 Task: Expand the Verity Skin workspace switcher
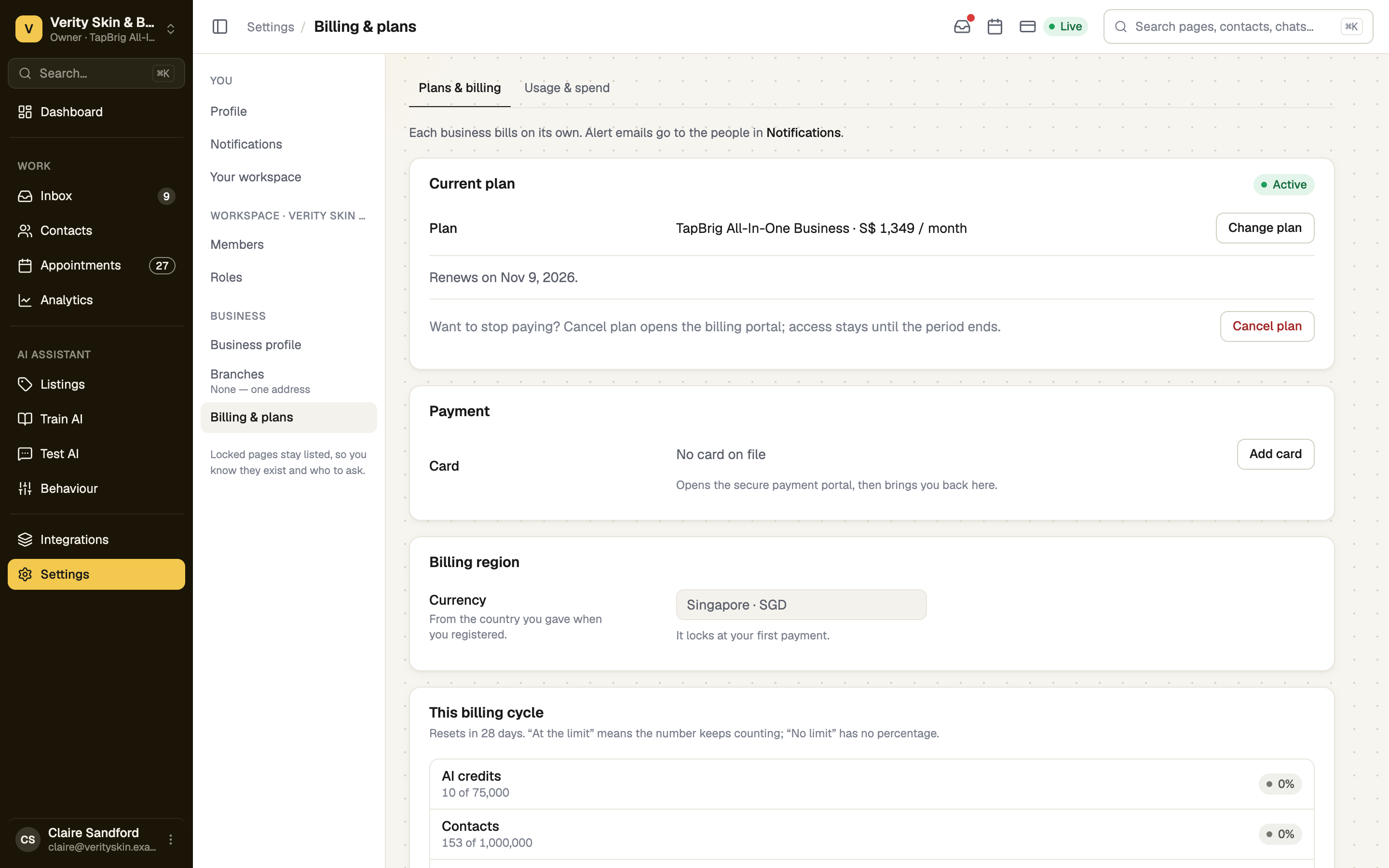tap(96, 29)
